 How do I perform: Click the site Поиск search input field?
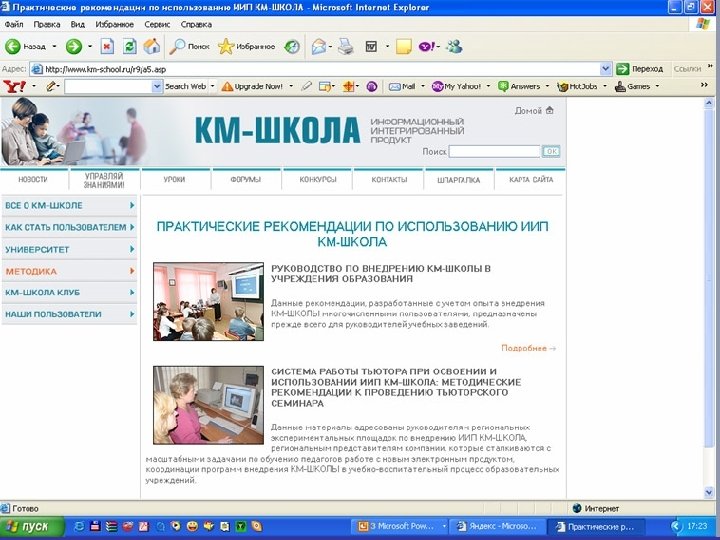pos(495,151)
